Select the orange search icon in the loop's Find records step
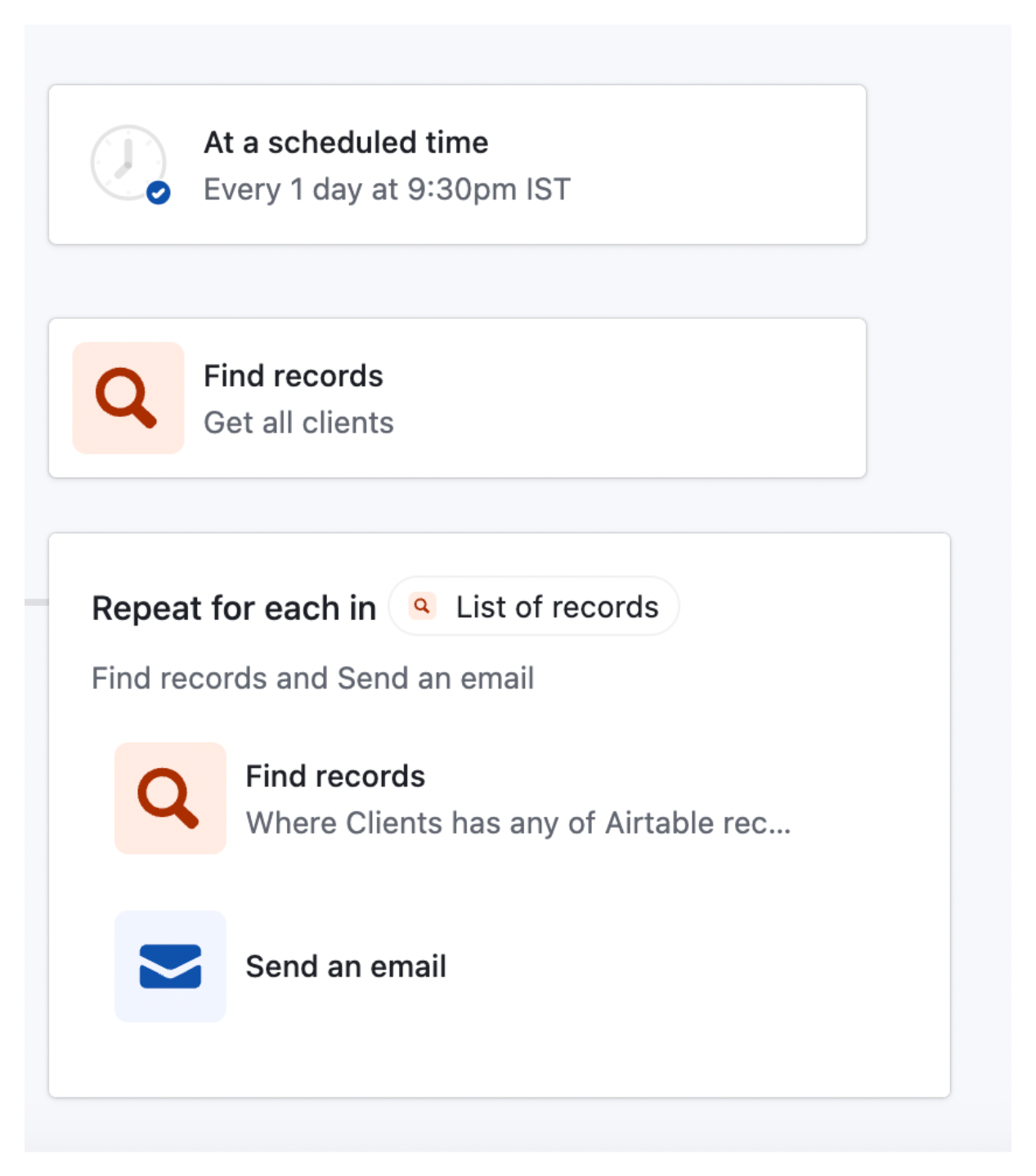Image resolution: width=1036 pixels, height=1176 pixels. click(x=170, y=798)
